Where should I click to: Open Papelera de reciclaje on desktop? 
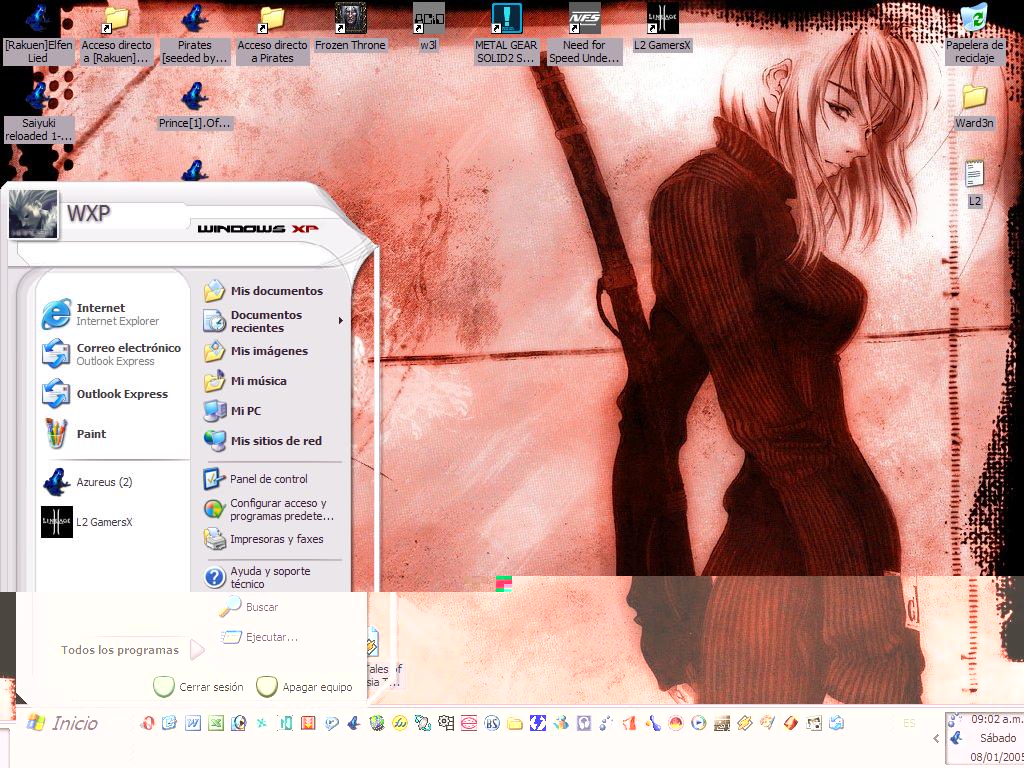[974, 33]
